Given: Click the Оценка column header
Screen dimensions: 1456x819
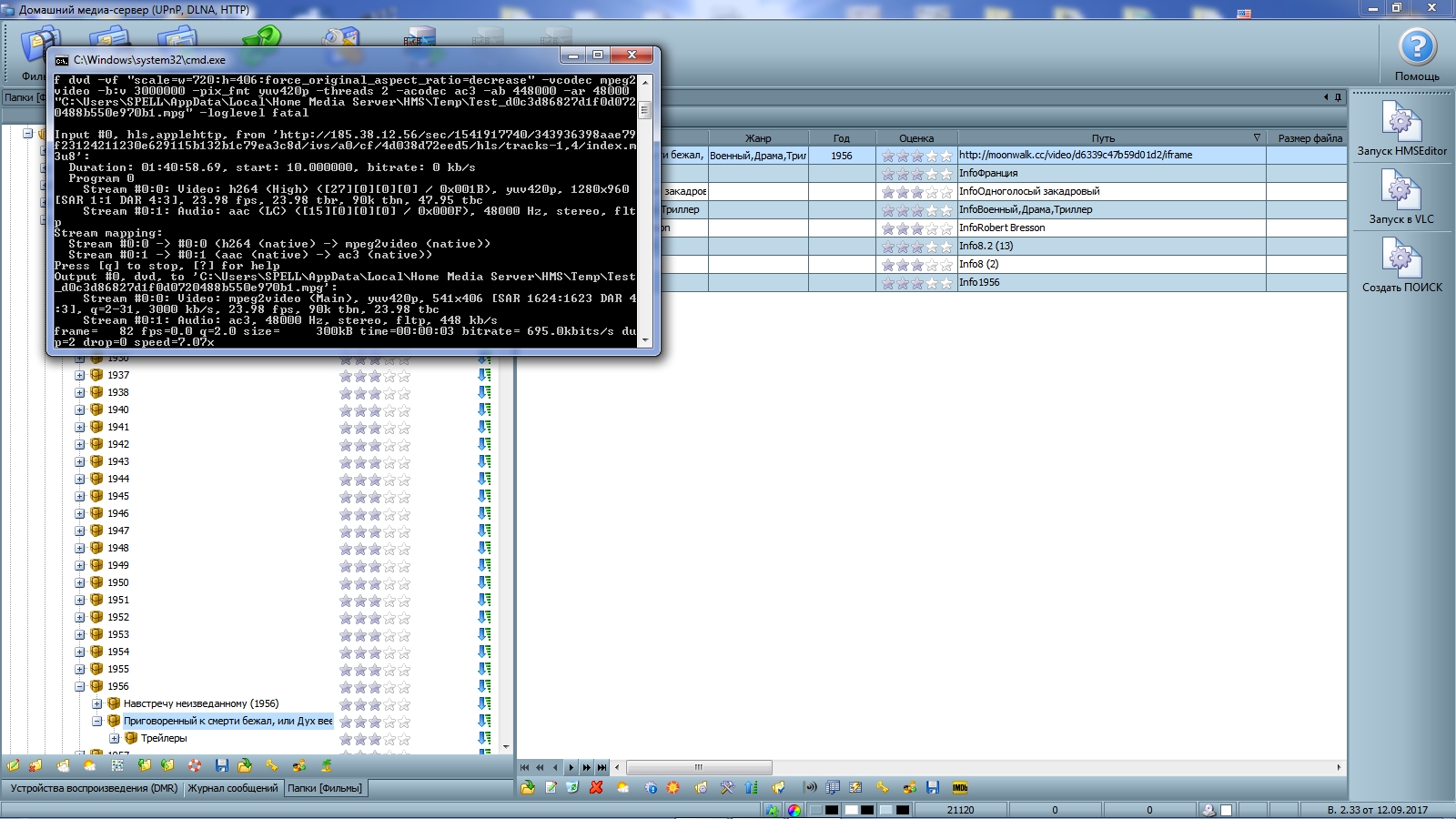Looking at the screenshot, I should (915, 138).
